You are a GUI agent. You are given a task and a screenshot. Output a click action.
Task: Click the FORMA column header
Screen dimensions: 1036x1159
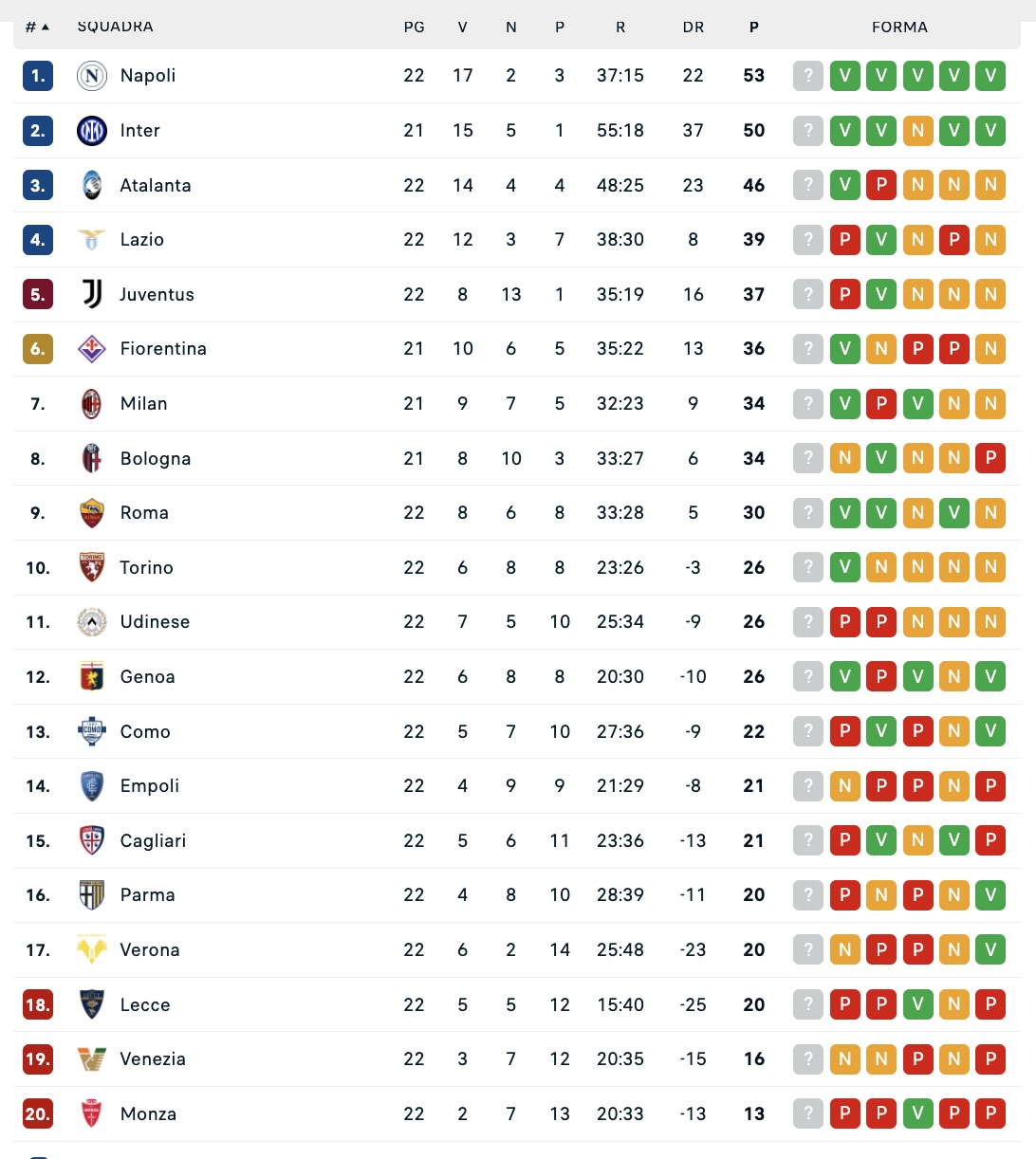[x=899, y=28]
